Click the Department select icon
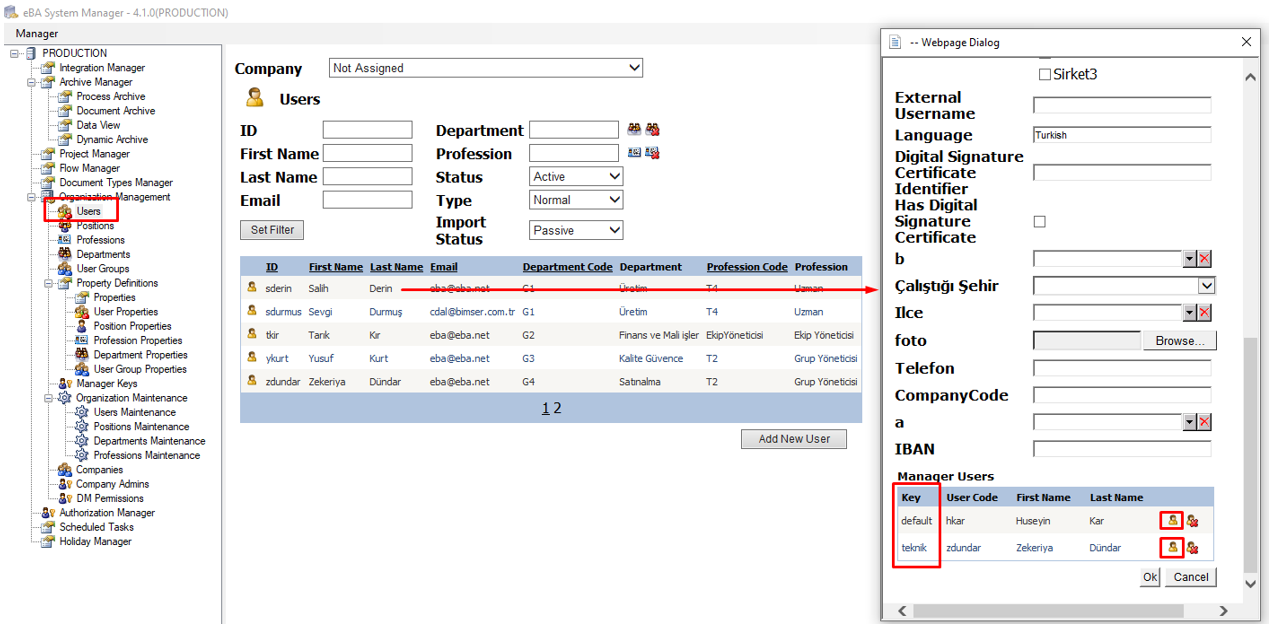Image resolution: width=1273 pixels, height=627 pixels. (x=634, y=130)
